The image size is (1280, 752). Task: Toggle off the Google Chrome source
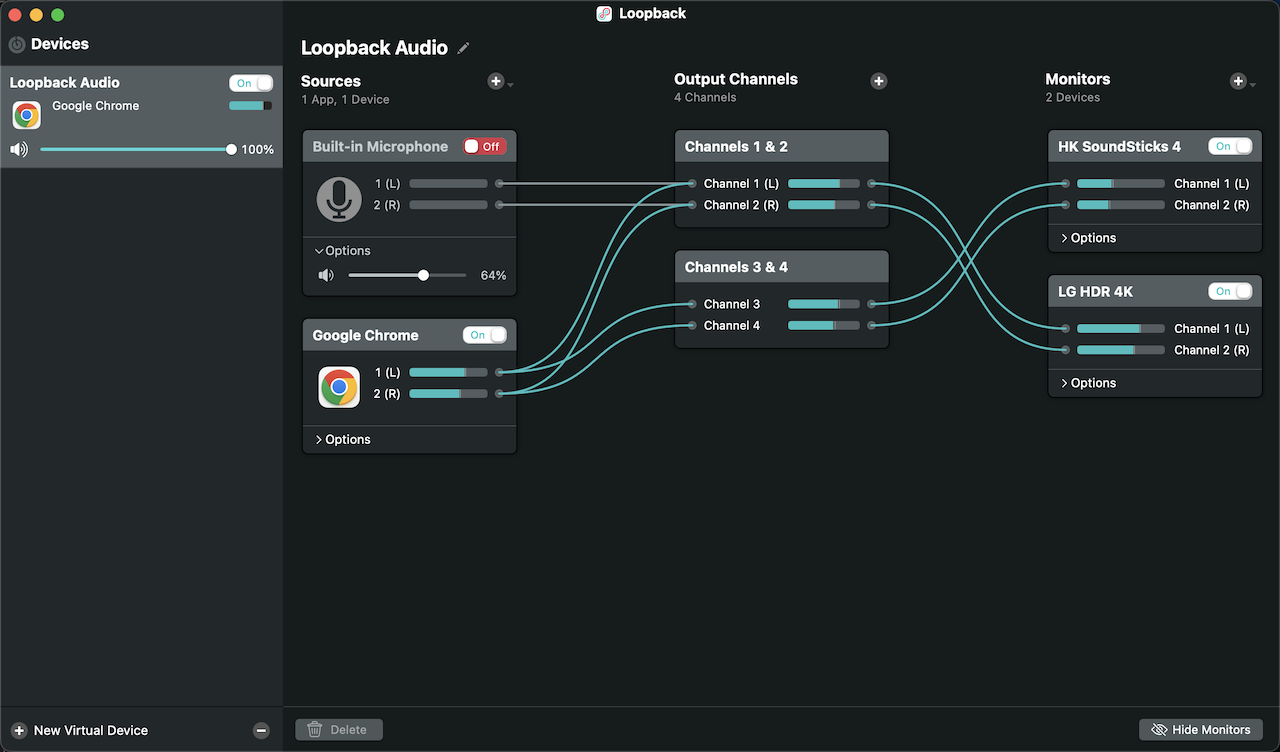(484, 335)
